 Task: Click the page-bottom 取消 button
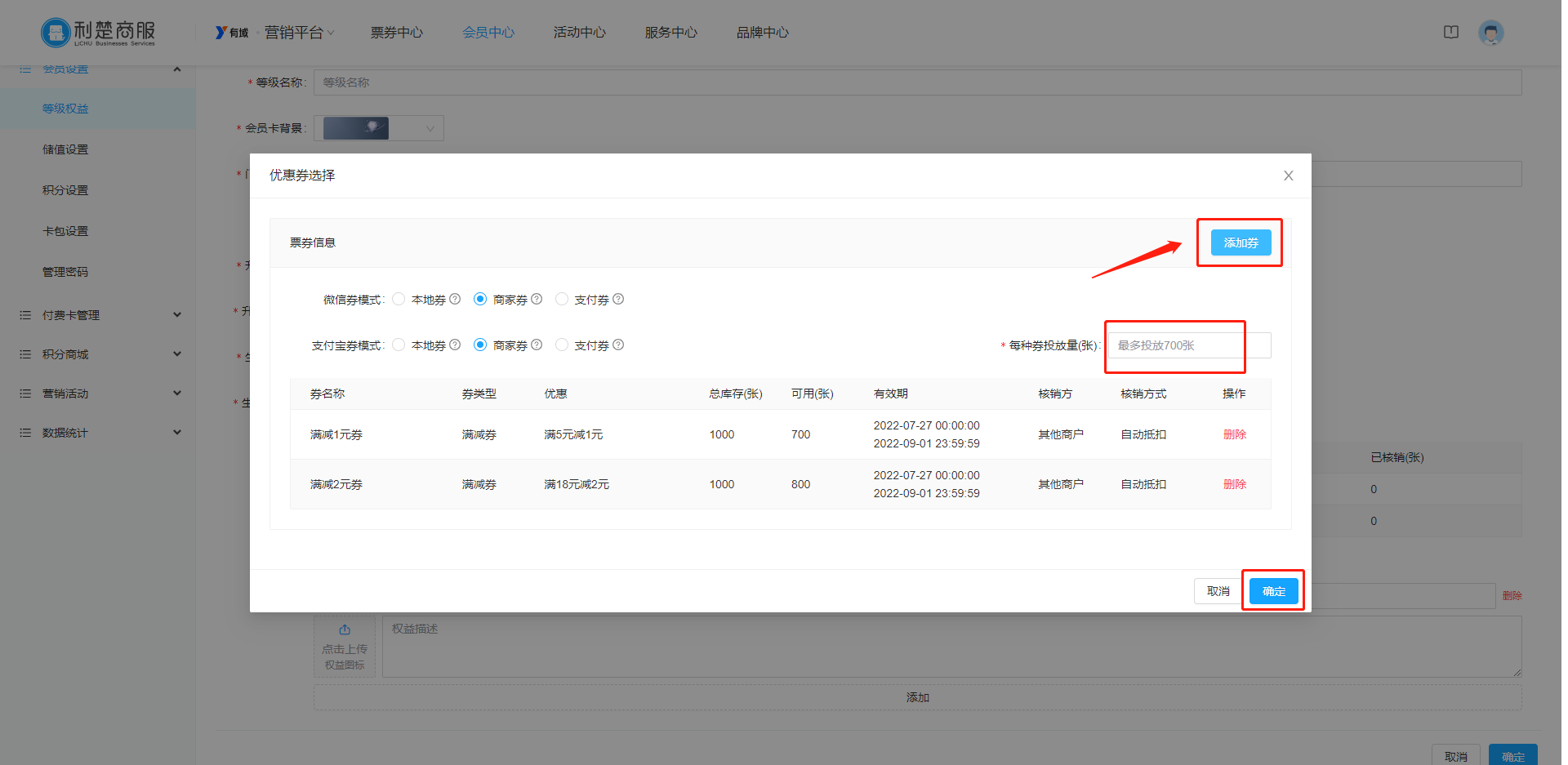click(x=1456, y=755)
